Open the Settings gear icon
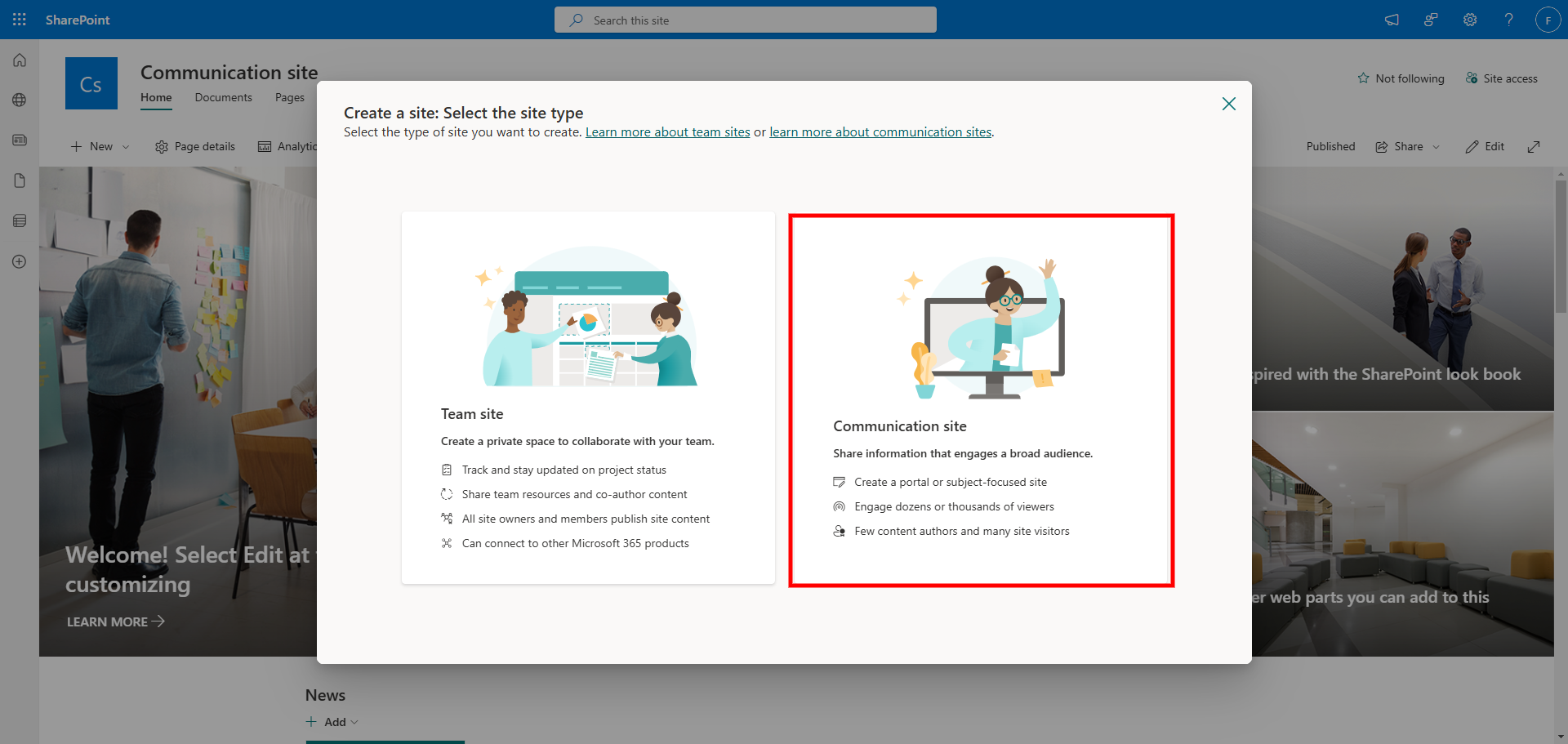Screen dimensions: 1568x744 [1470, 20]
